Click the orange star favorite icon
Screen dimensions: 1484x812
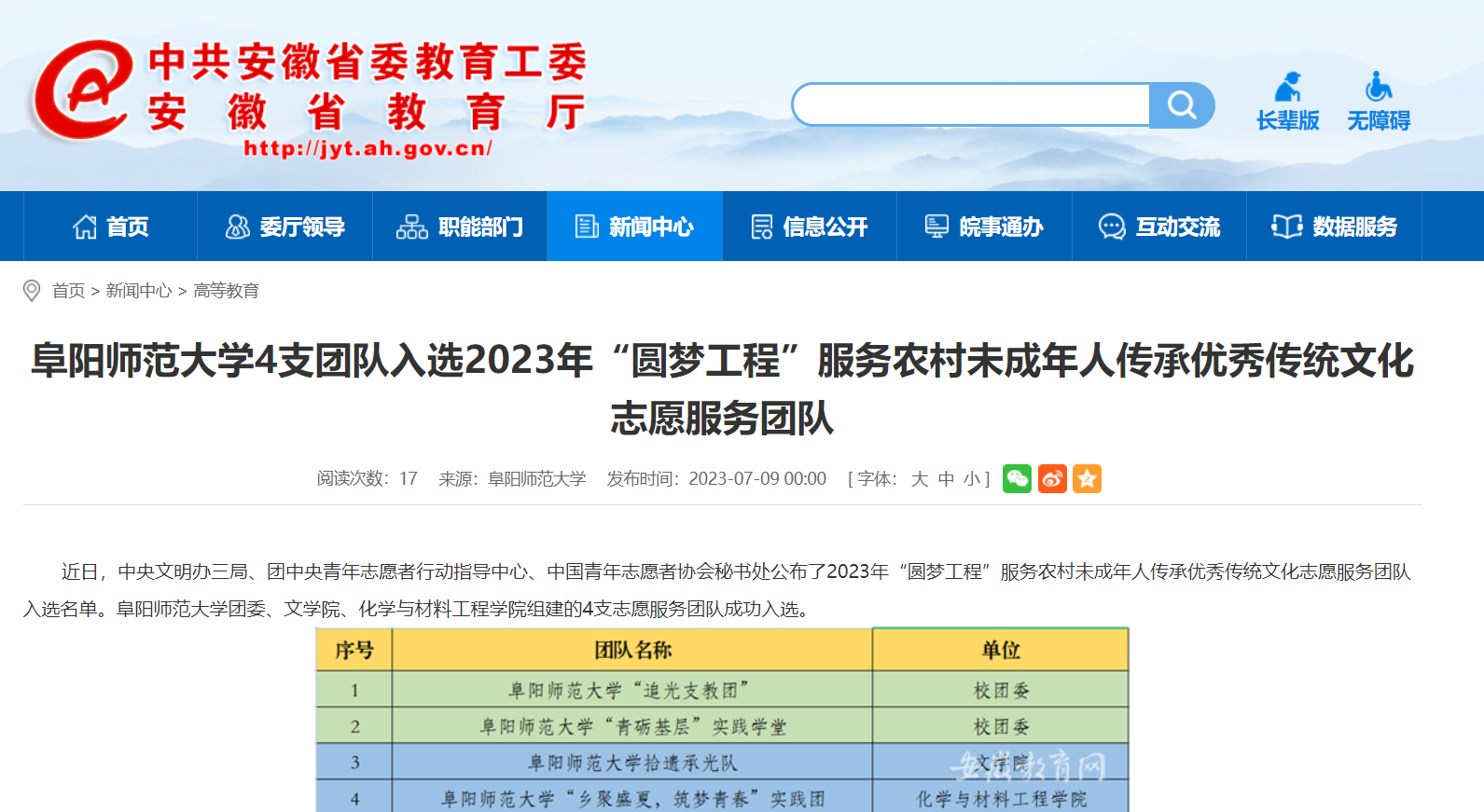point(1087,478)
